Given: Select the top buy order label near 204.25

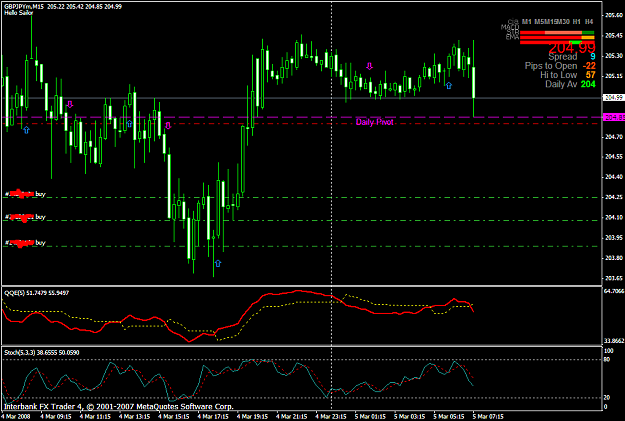Looking at the screenshot, I should tap(25, 194).
